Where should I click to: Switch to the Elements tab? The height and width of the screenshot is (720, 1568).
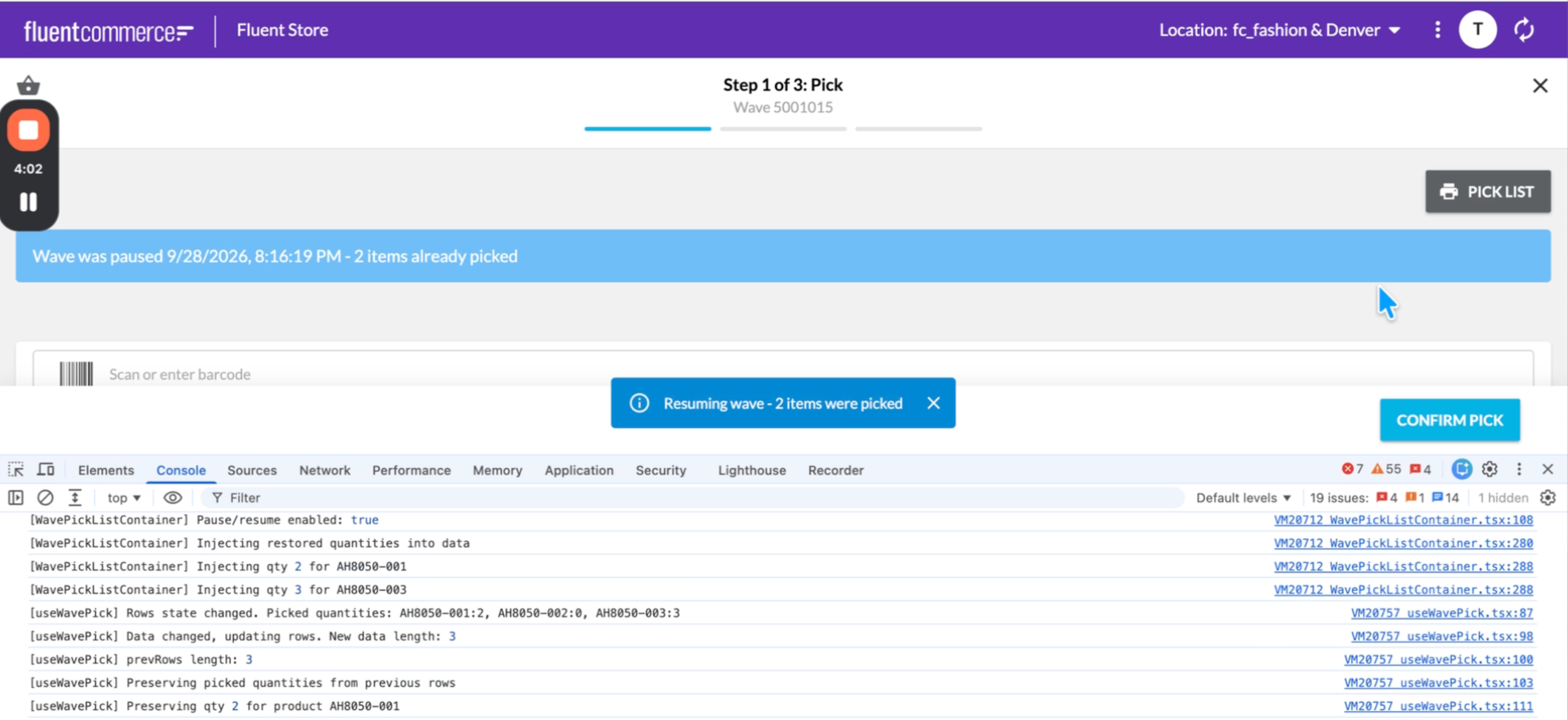tap(106, 470)
